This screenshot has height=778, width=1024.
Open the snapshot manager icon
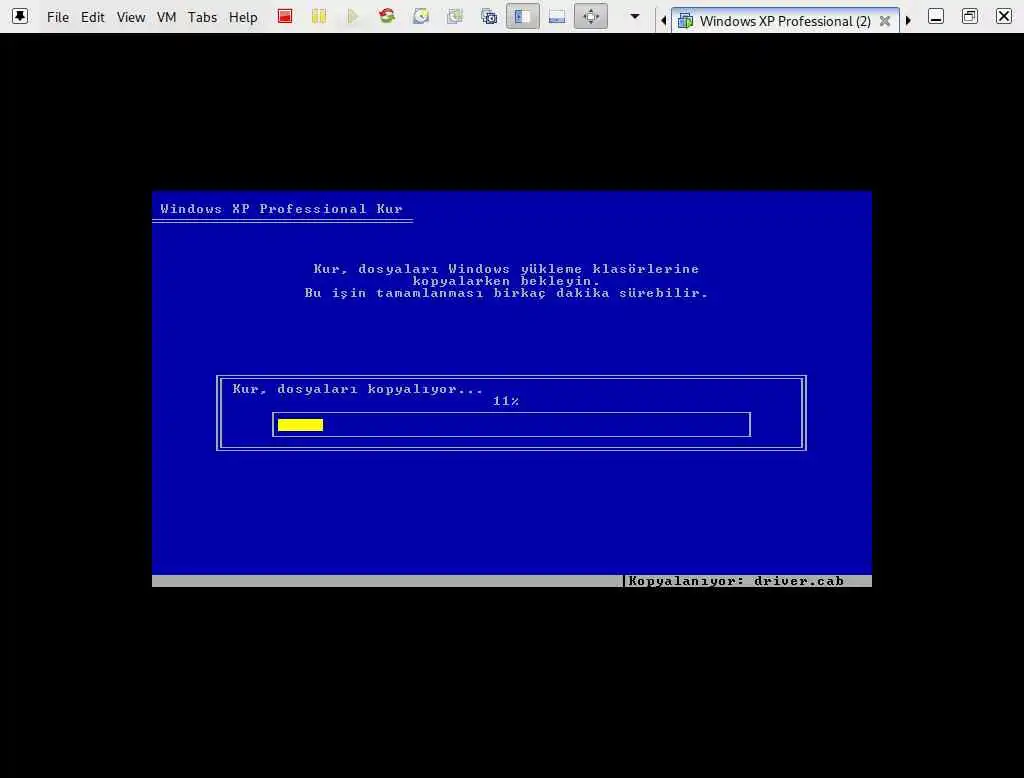488,16
